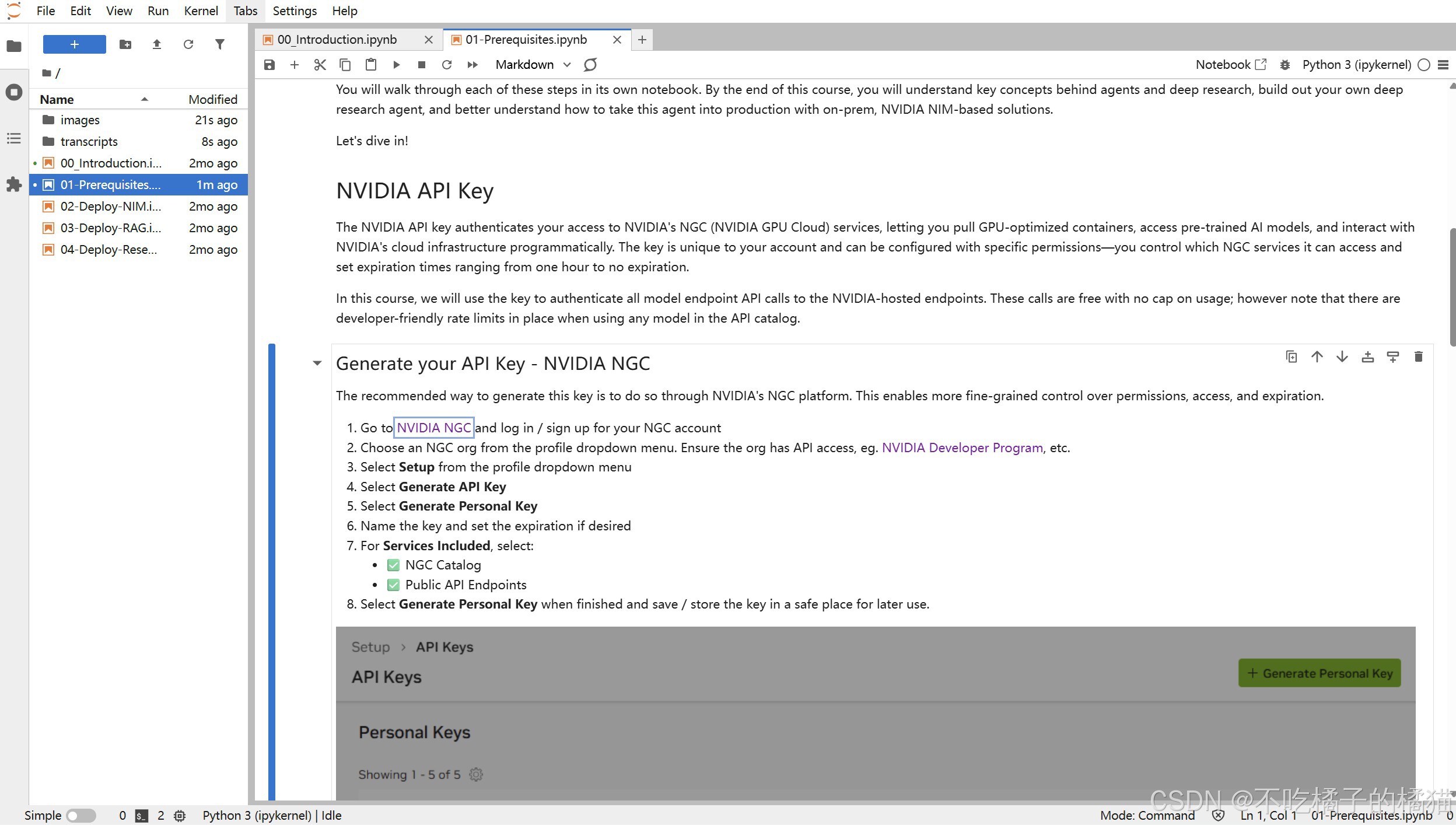Viewport: 1456px width, 825px height.
Task: Save the notebook with the disk icon
Action: (x=269, y=65)
